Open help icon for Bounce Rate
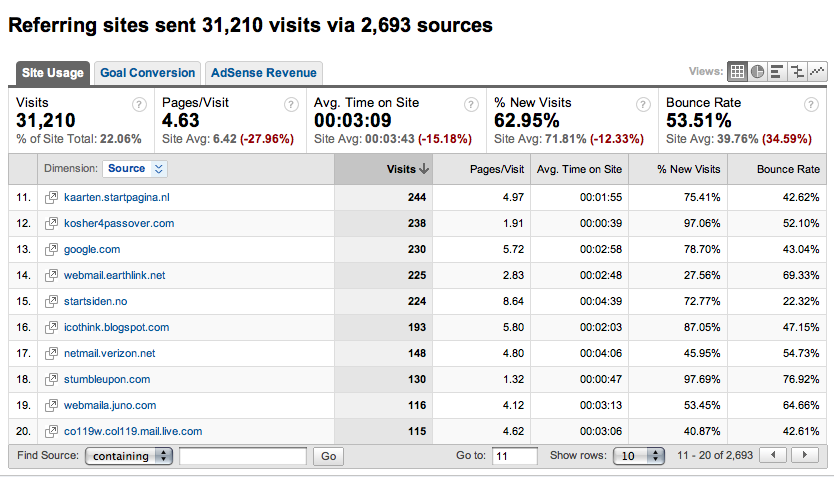The height and width of the screenshot is (477, 834). [x=811, y=105]
